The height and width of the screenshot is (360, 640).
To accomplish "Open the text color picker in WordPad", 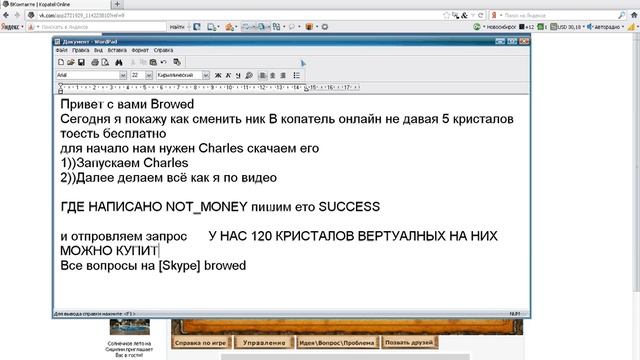I will pyautogui.click(x=249, y=75).
